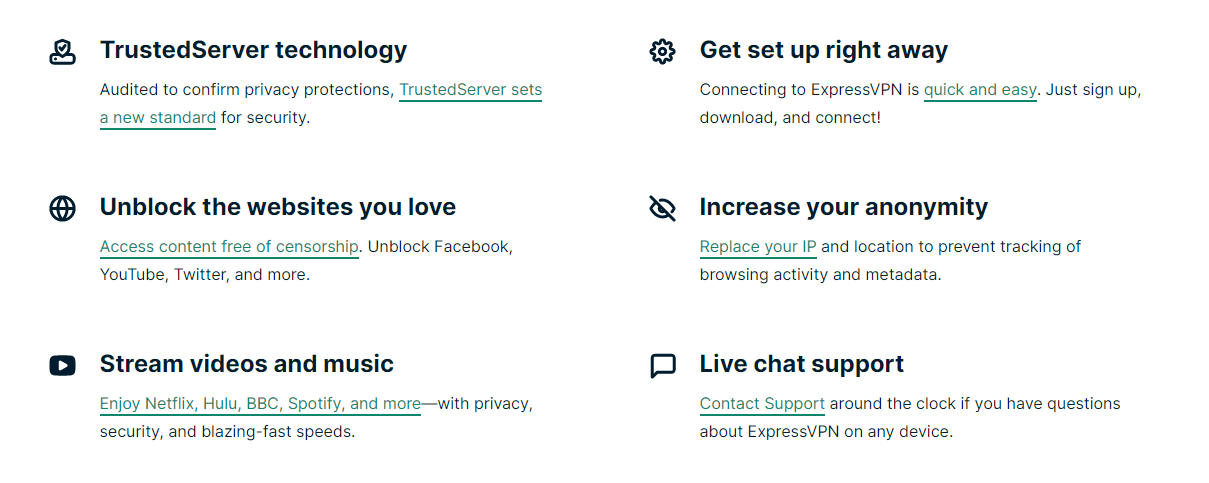Select the 'Increase your anonymity' heading
The image size is (1209, 483).
coord(844,207)
